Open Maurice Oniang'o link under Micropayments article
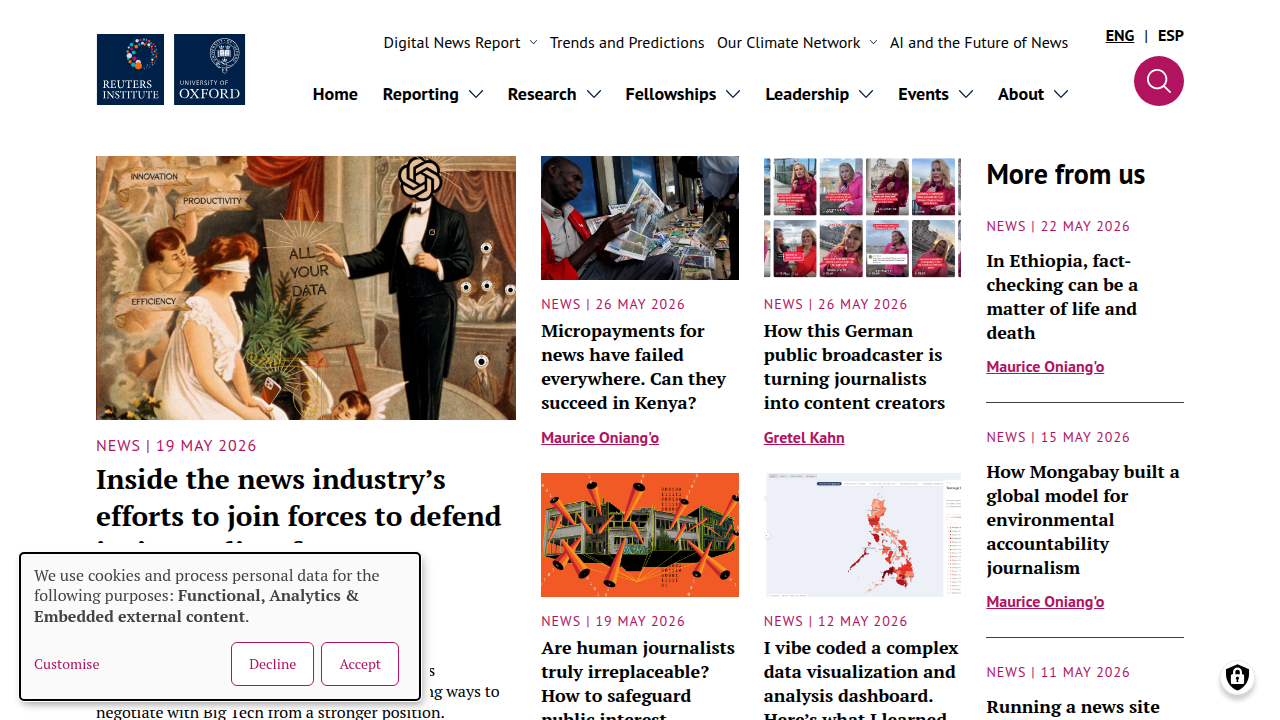This screenshot has width=1280, height=720. 600,438
